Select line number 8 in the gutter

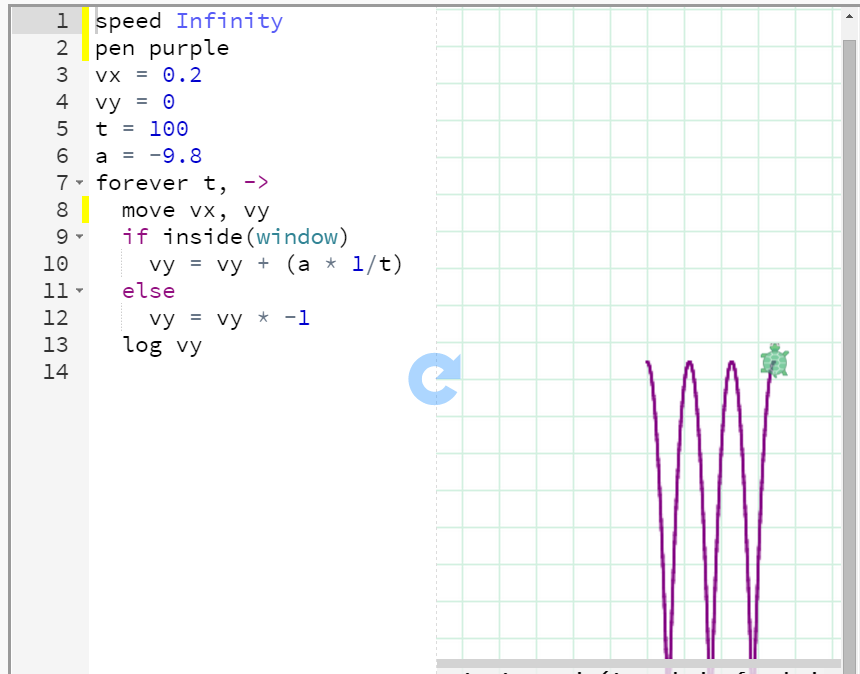tap(61, 210)
